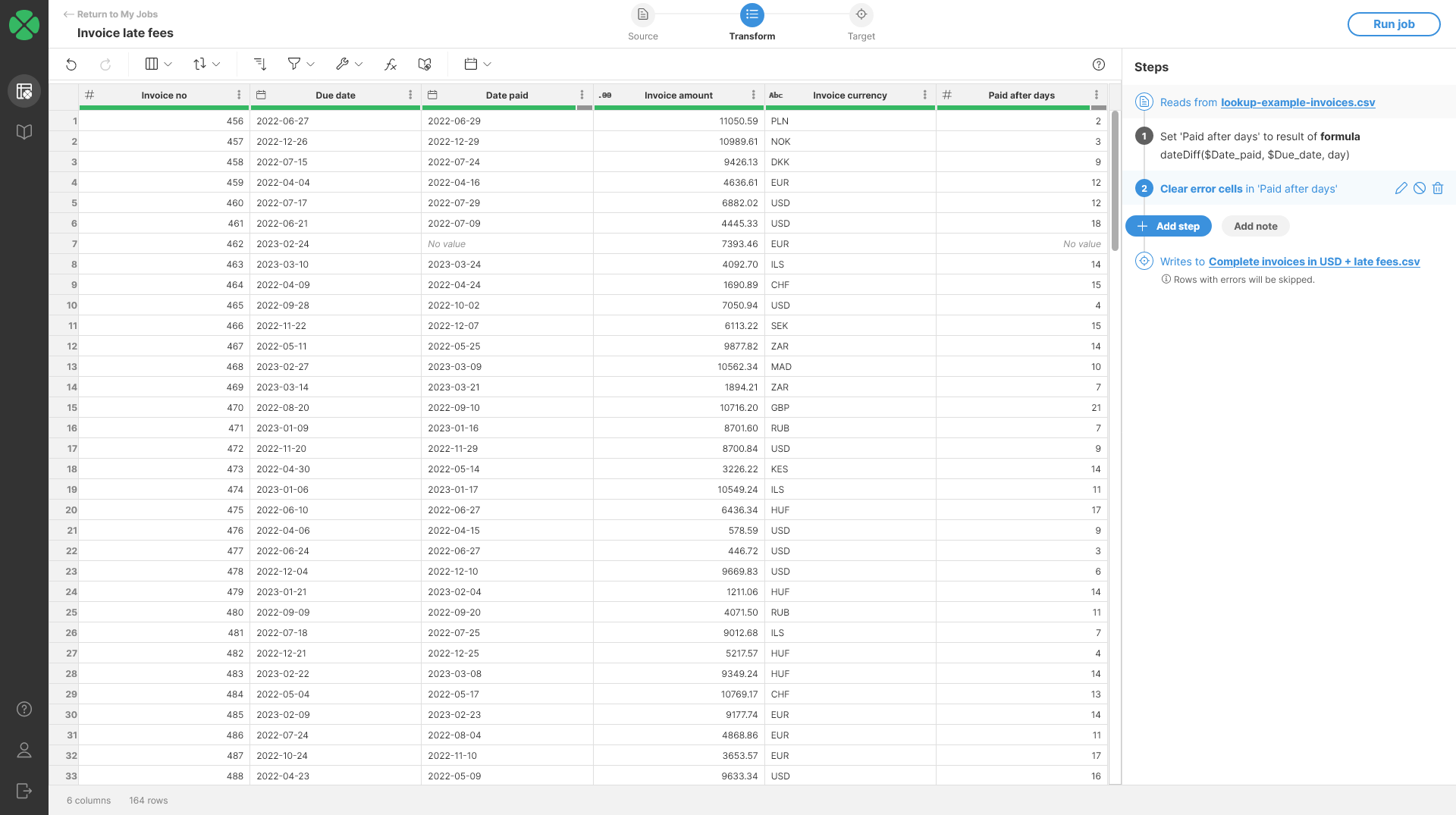Switch to the Source step
The width and height of the screenshot is (1456, 815).
(642, 14)
